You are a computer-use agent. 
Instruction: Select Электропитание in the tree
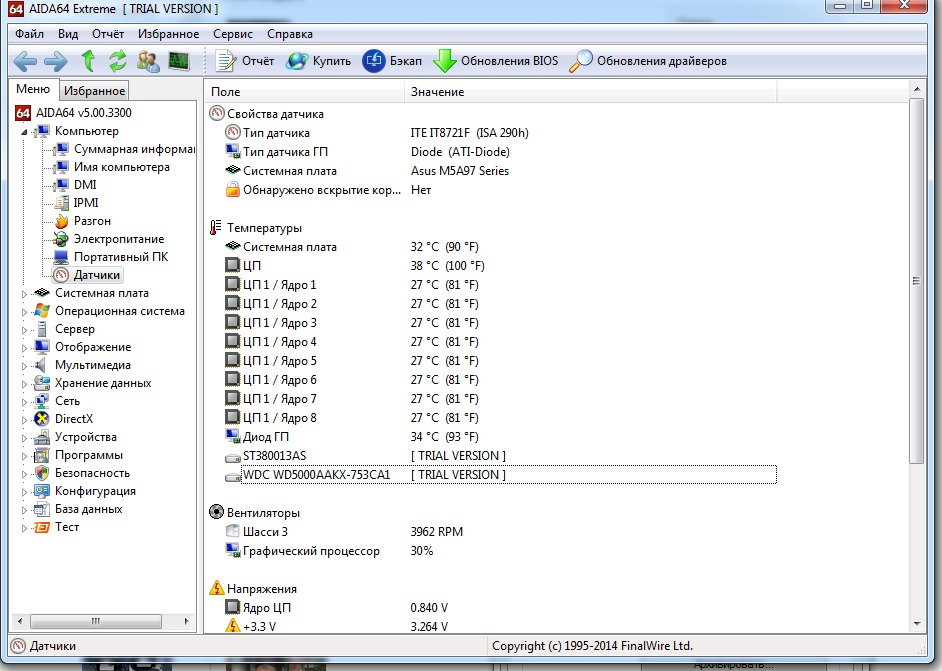118,239
